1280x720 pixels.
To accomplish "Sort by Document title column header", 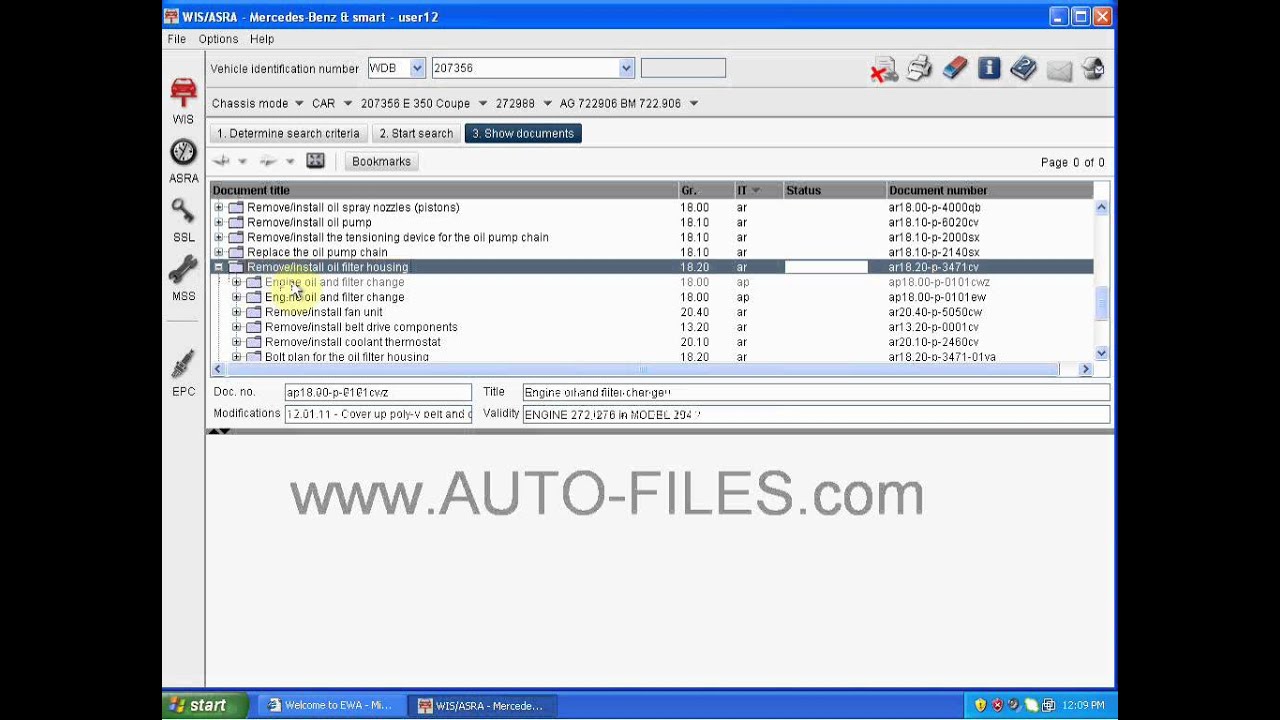I will [444, 190].
